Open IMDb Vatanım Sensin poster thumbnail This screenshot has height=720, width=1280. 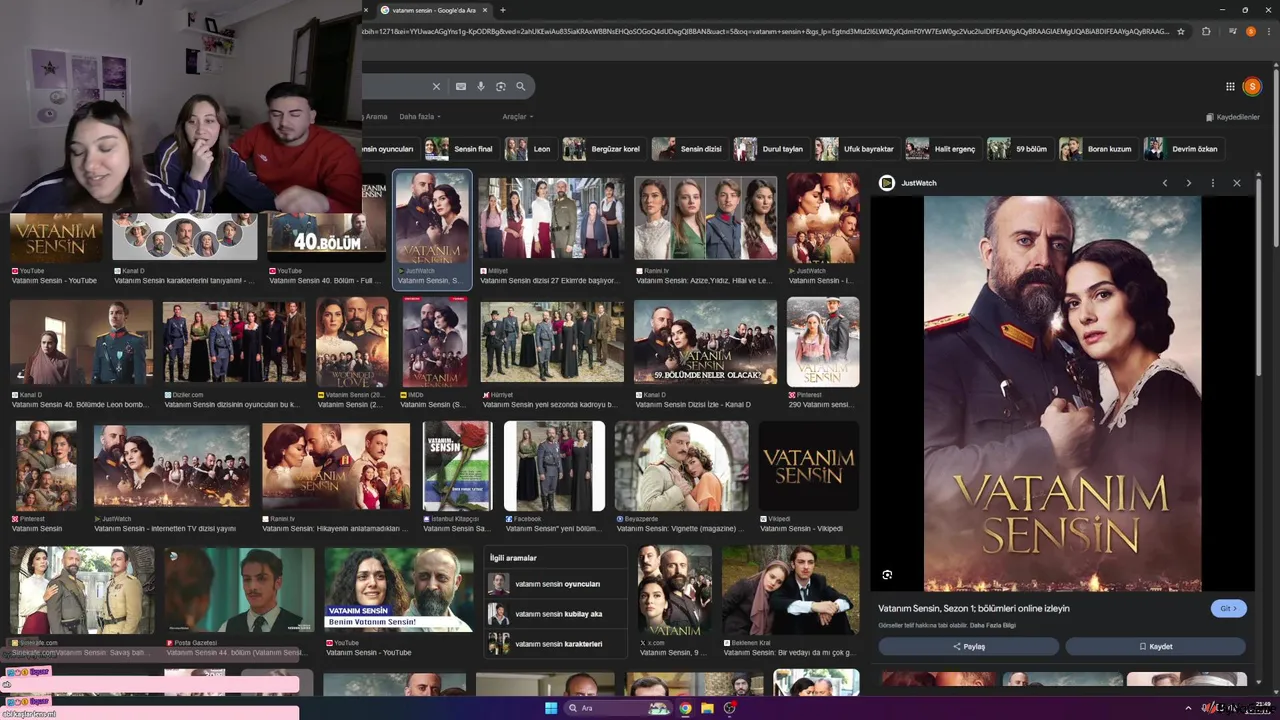click(435, 342)
